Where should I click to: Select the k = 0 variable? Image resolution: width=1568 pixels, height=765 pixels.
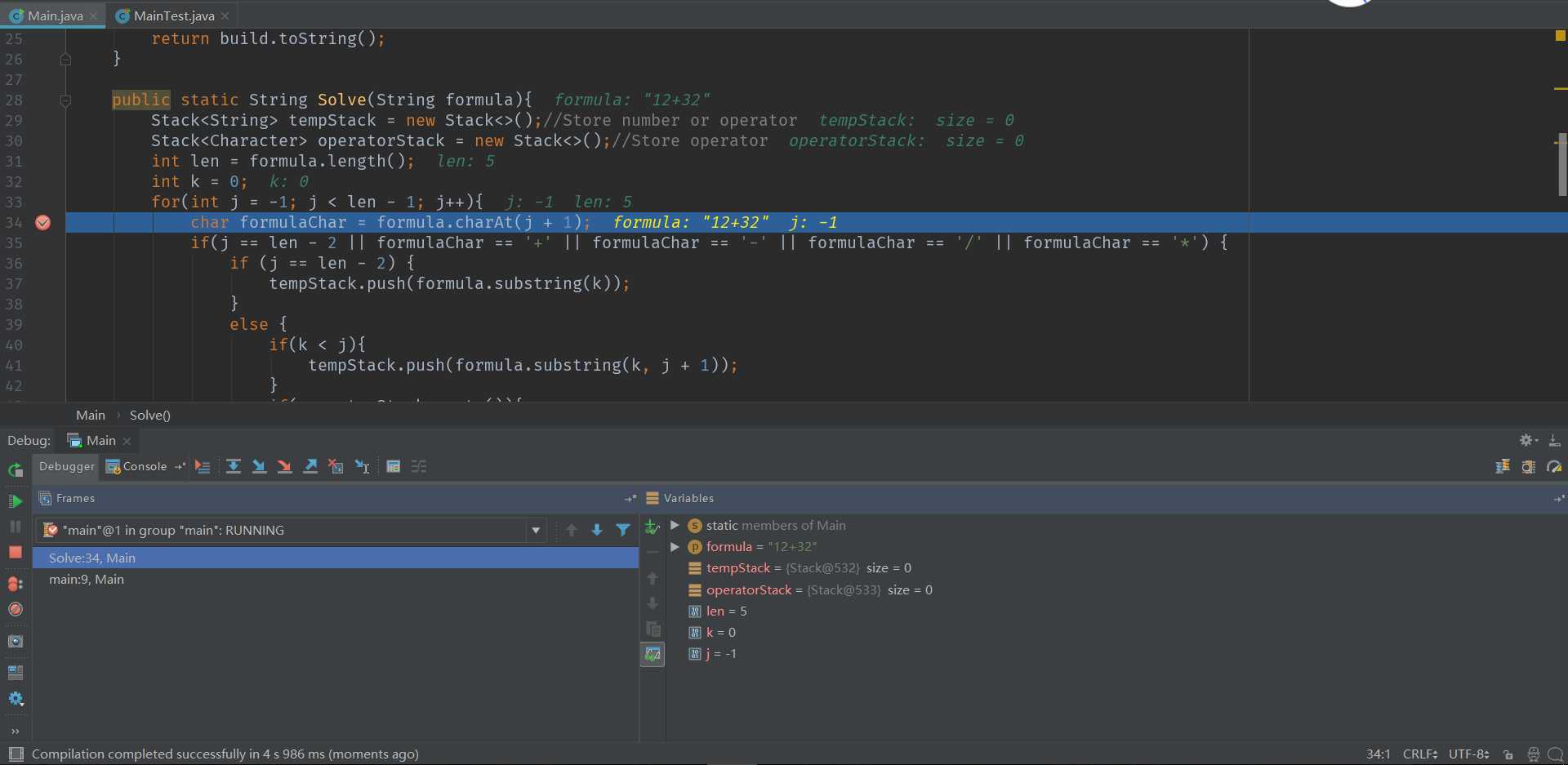click(x=1116, y=632)
